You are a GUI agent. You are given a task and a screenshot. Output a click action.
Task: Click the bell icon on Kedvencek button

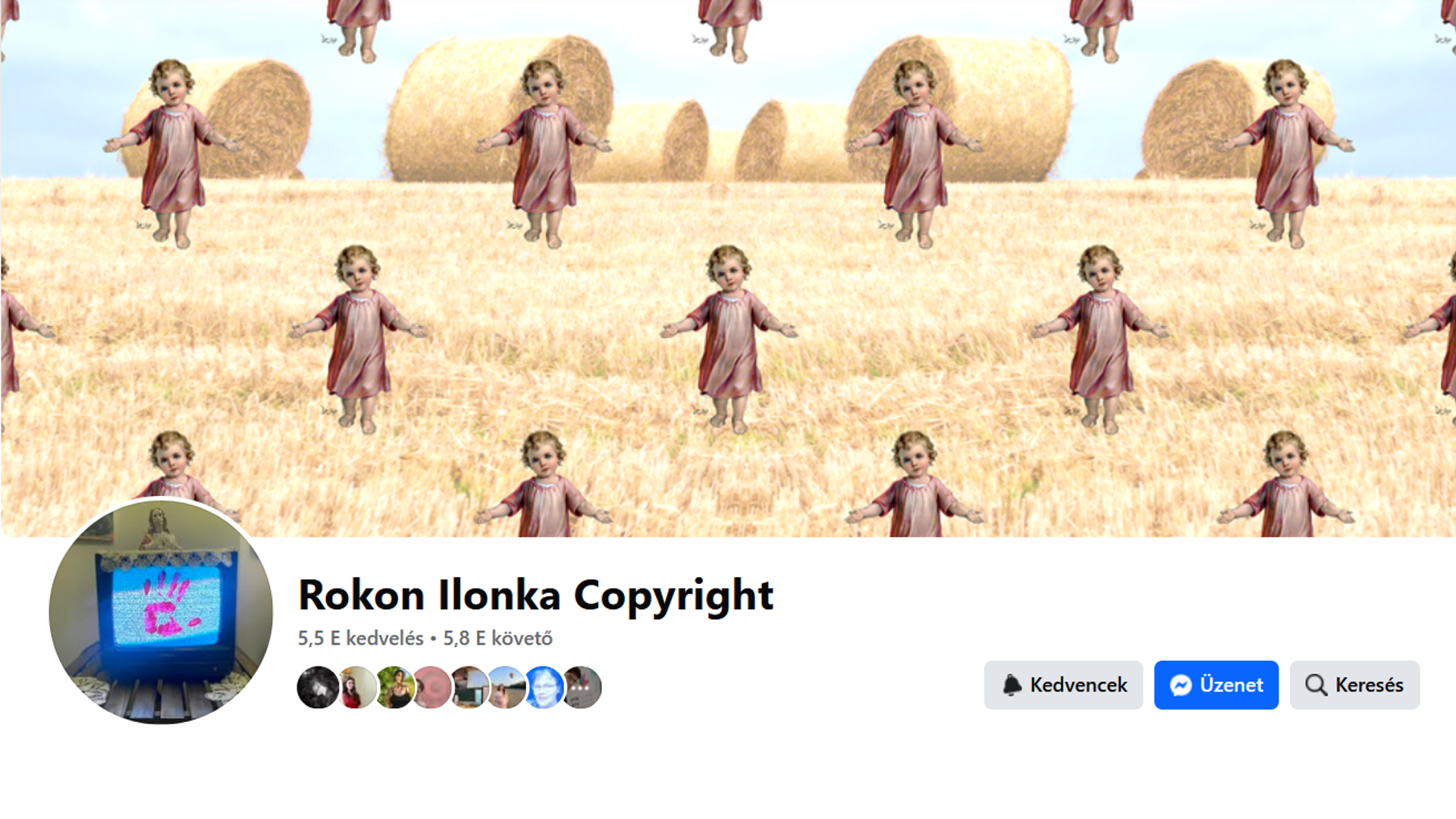tap(1012, 685)
